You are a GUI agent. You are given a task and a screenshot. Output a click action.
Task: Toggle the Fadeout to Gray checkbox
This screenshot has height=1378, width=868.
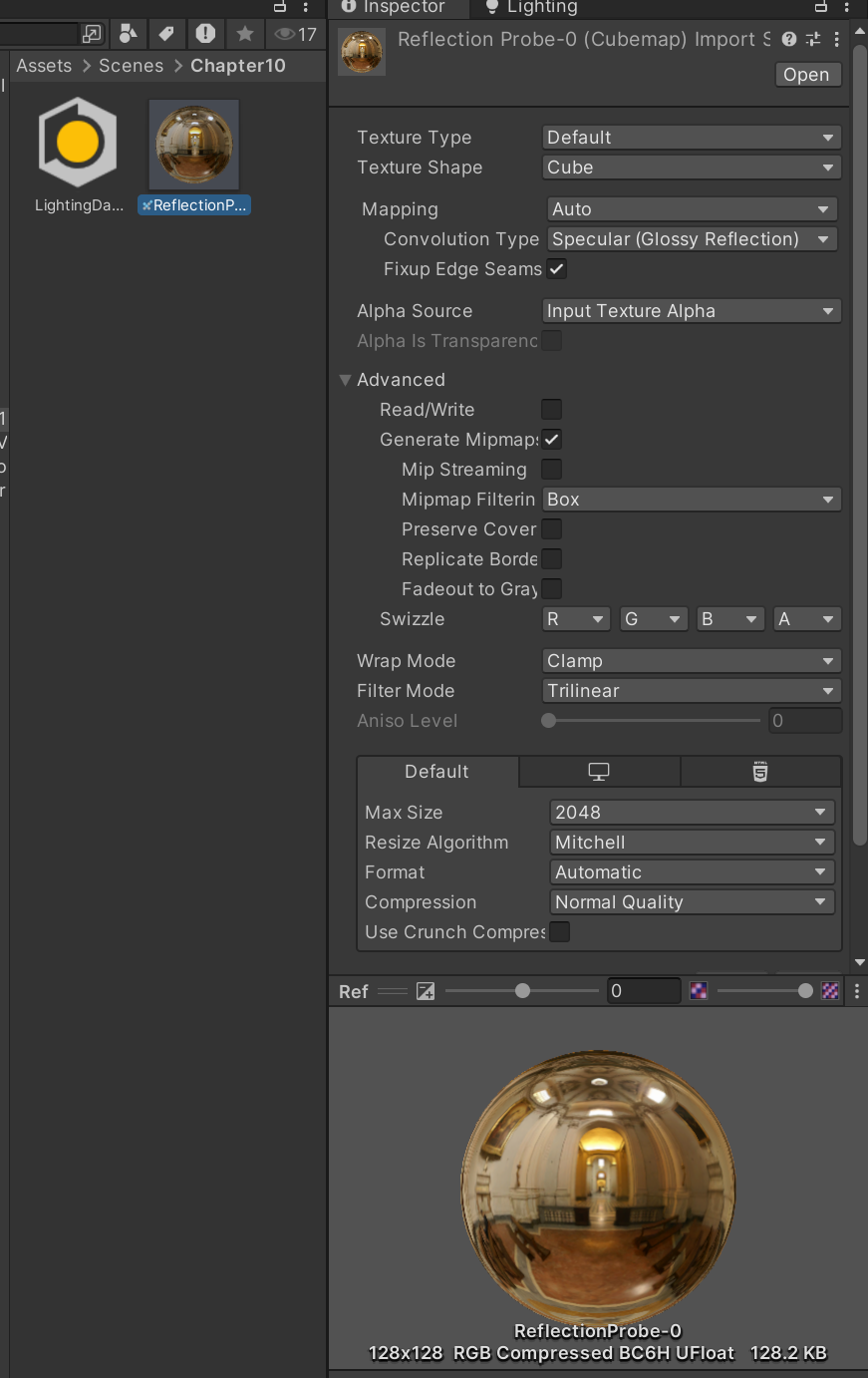click(551, 589)
